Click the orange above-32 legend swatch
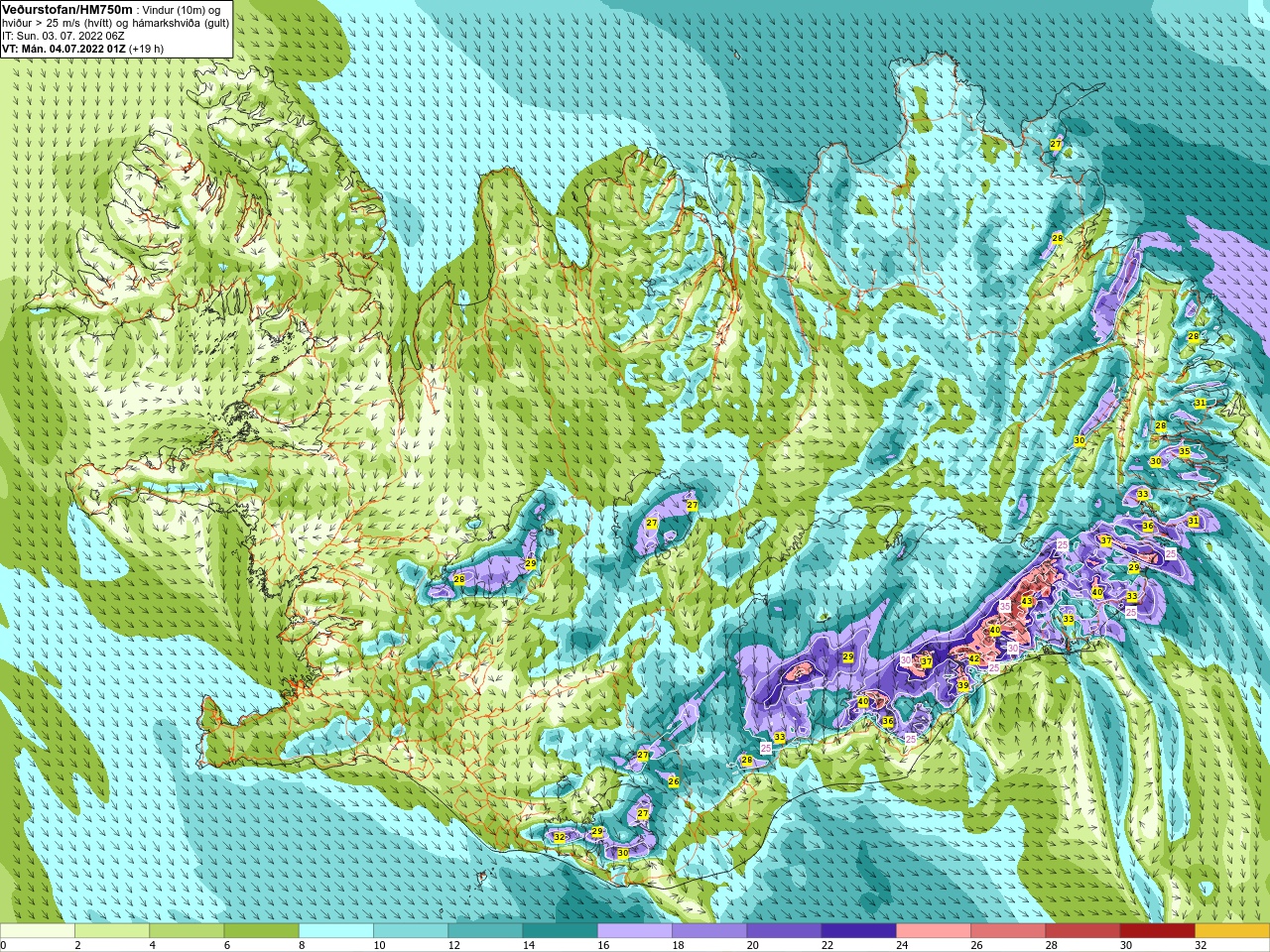This screenshot has height=952, width=1270. tap(1232, 931)
